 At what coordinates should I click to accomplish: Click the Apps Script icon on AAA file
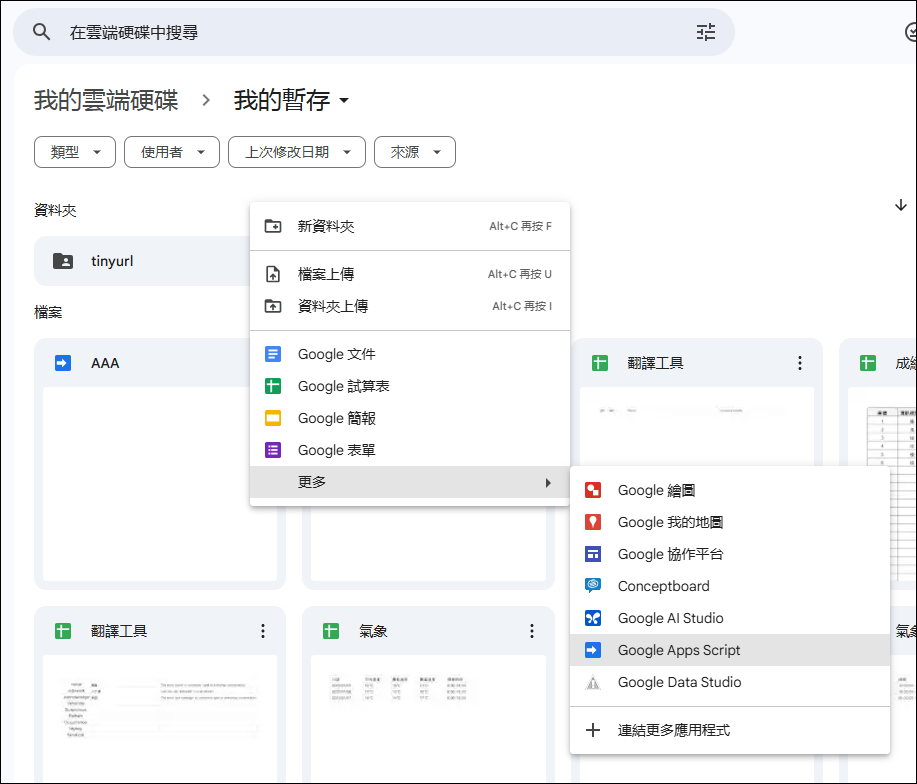click(x=63, y=363)
